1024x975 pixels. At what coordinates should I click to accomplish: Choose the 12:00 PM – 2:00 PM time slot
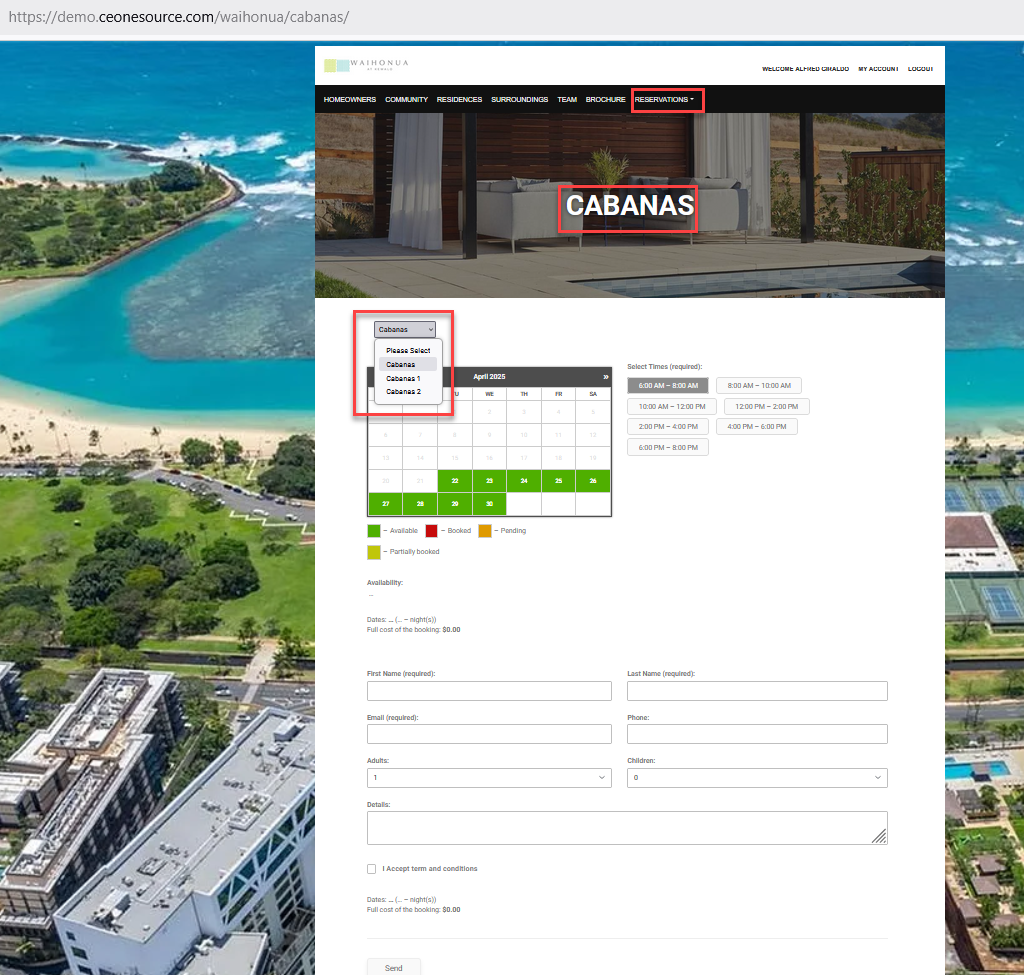(x=766, y=407)
